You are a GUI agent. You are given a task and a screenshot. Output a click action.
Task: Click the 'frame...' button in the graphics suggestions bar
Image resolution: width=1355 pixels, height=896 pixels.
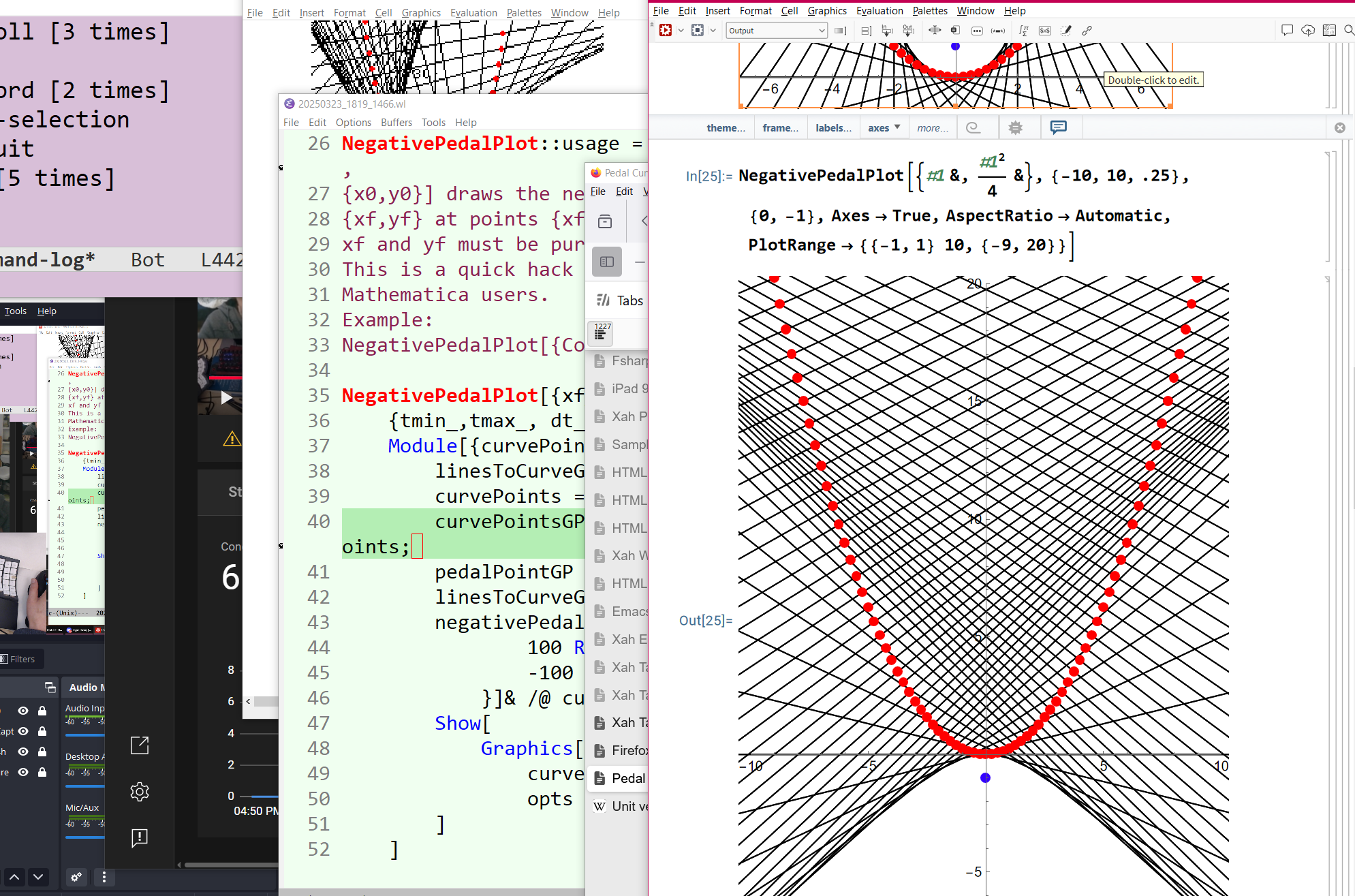coord(780,127)
